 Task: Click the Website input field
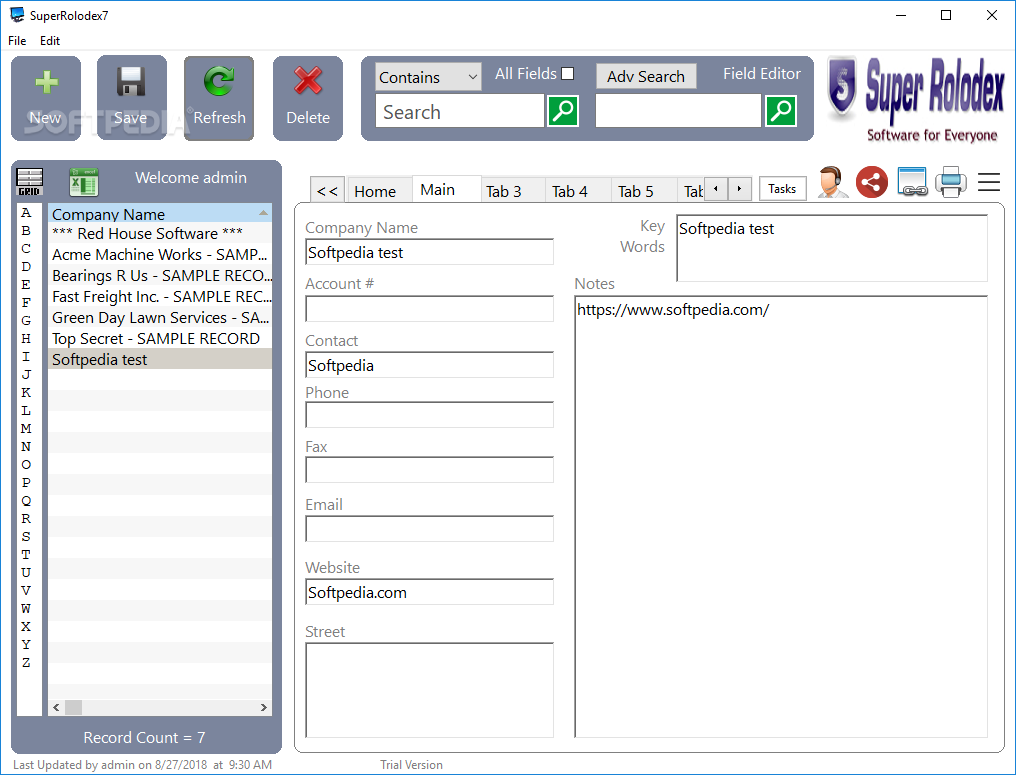pyautogui.click(x=430, y=592)
